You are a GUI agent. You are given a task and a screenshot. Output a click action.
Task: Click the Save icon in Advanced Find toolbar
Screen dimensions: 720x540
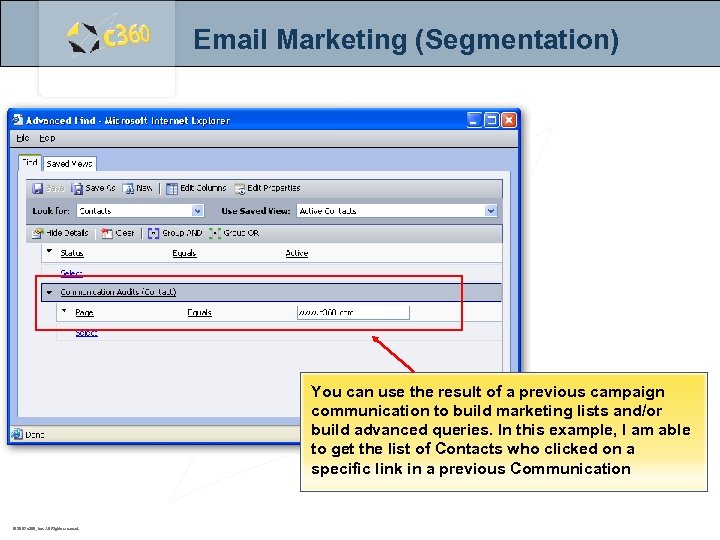[38, 189]
